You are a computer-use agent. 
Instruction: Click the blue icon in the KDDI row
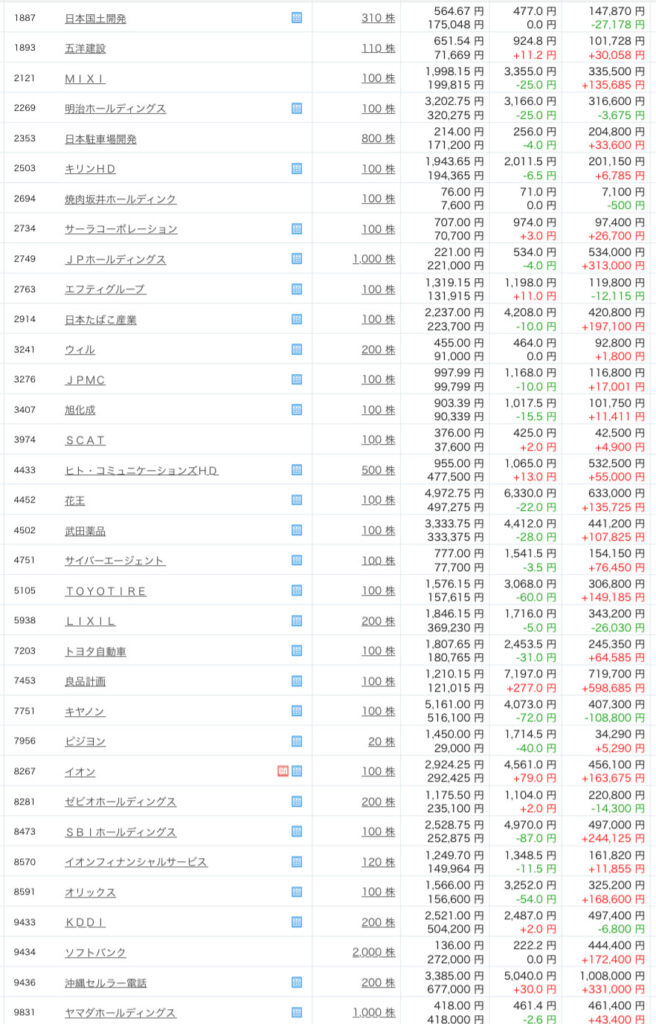click(x=297, y=922)
